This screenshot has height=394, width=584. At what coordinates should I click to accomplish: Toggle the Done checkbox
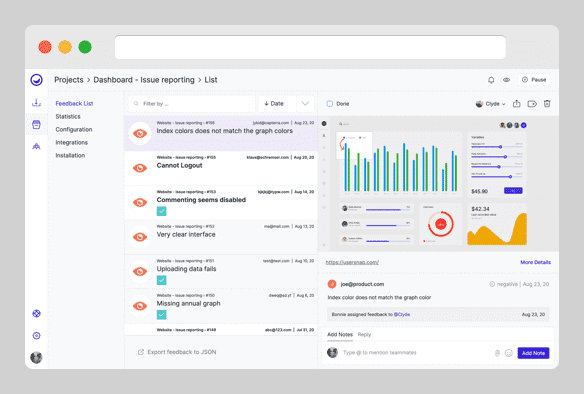[x=330, y=104]
